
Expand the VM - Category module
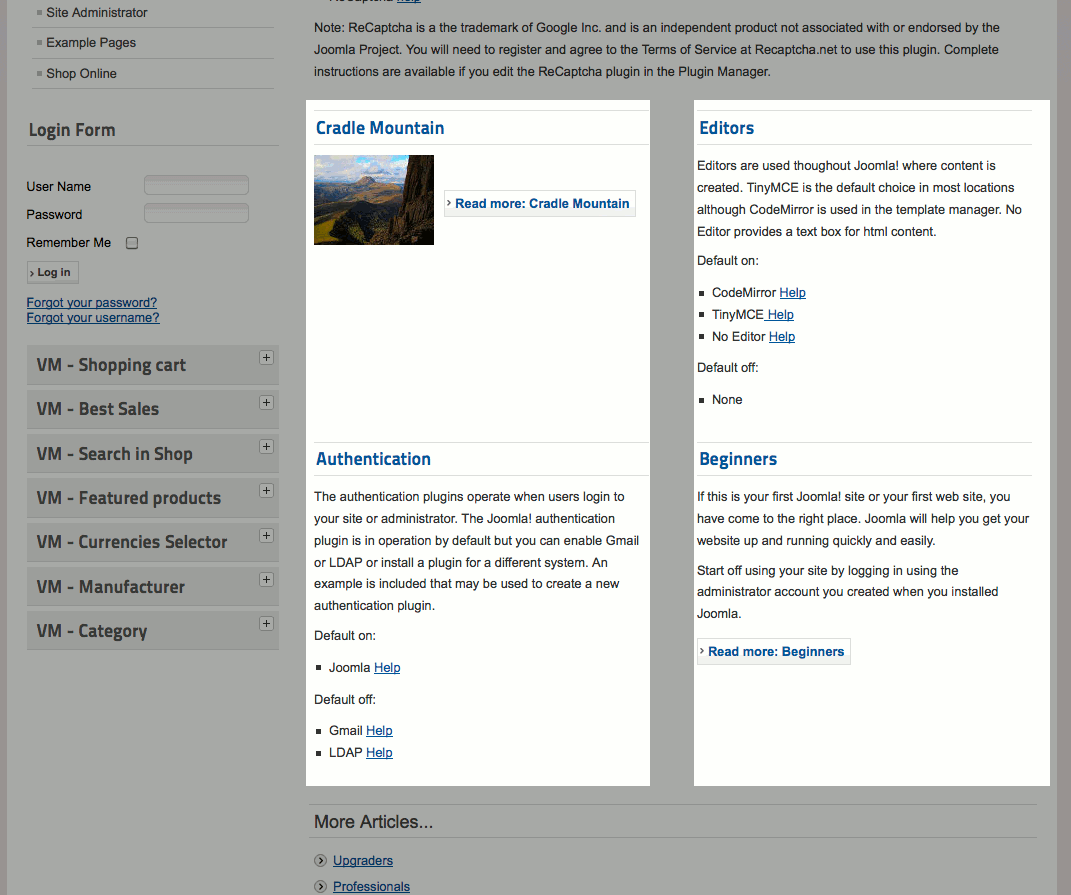pos(266,624)
